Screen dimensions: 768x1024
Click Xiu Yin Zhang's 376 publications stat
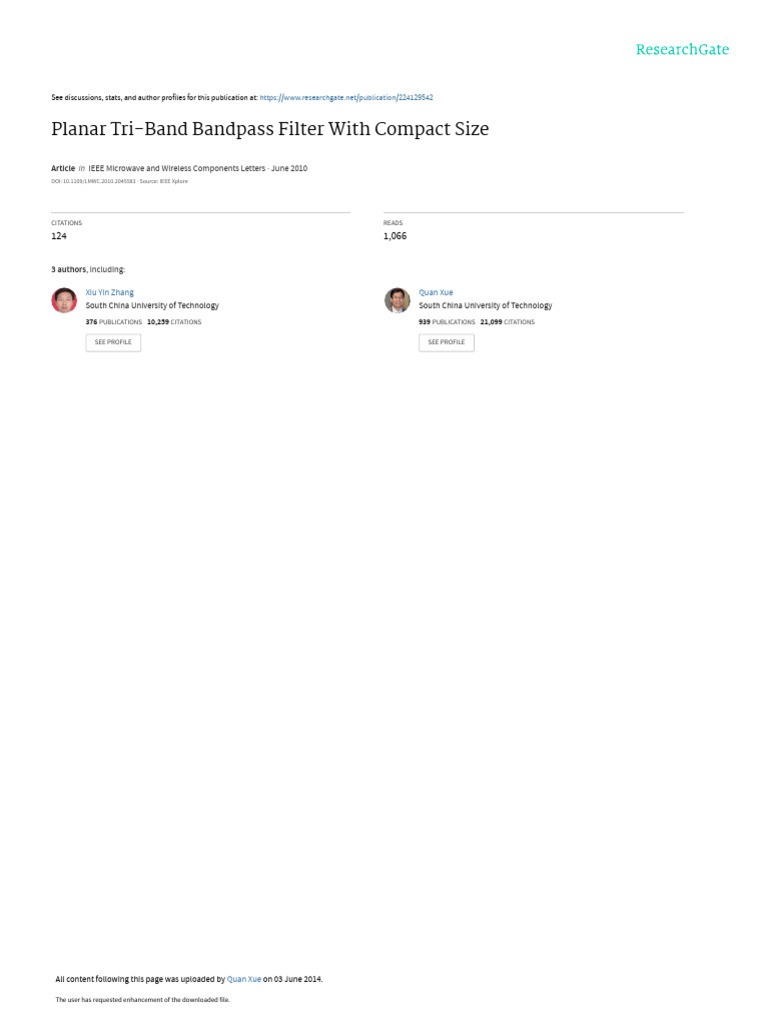114,322
